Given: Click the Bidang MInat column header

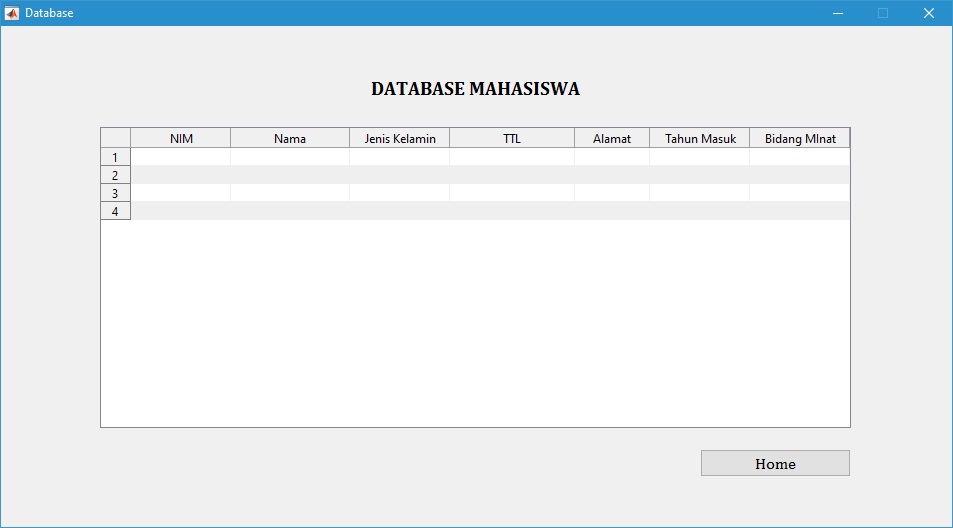Looking at the screenshot, I should (800, 139).
